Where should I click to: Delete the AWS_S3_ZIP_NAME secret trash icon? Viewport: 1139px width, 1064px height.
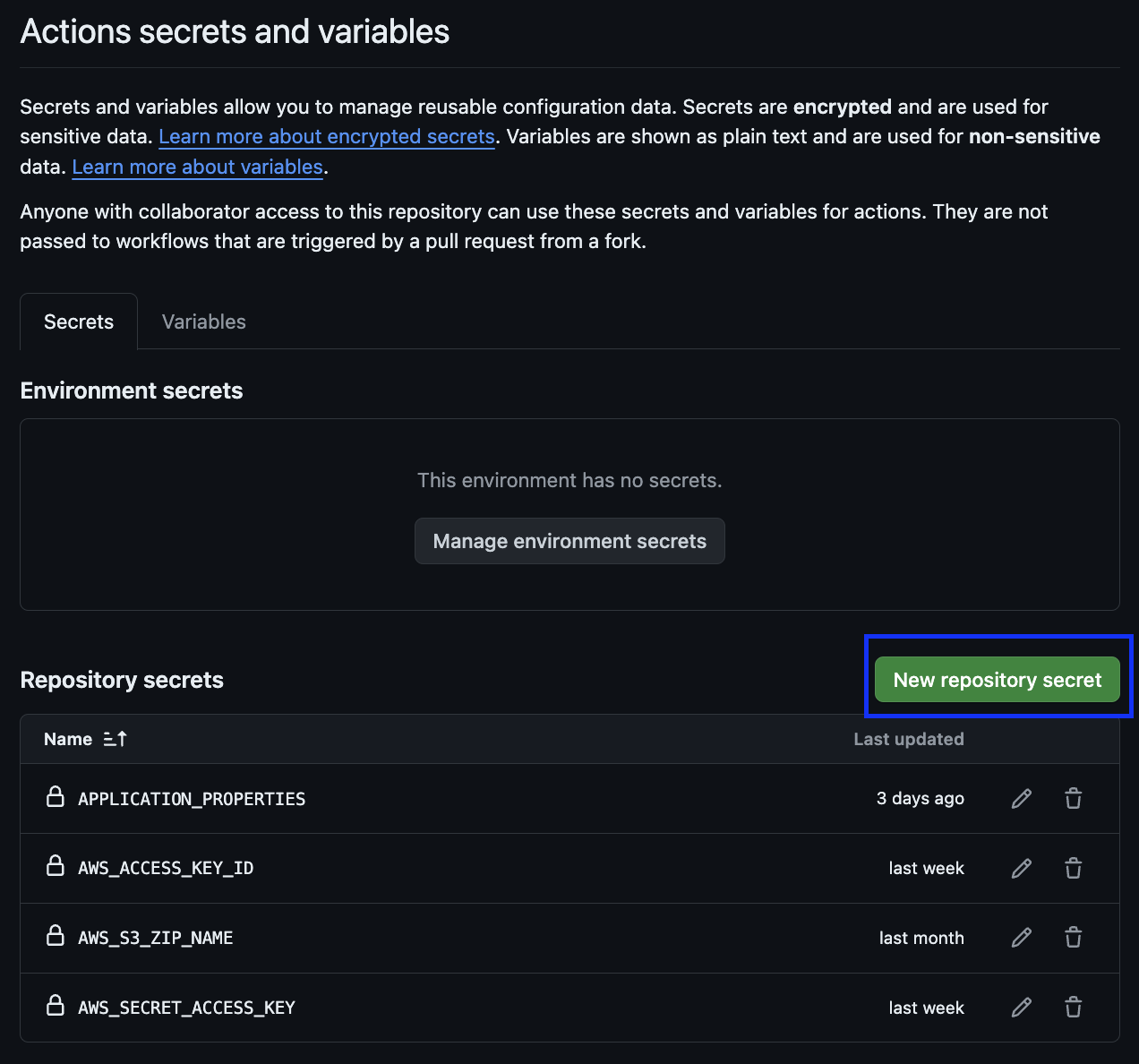click(x=1073, y=938)
